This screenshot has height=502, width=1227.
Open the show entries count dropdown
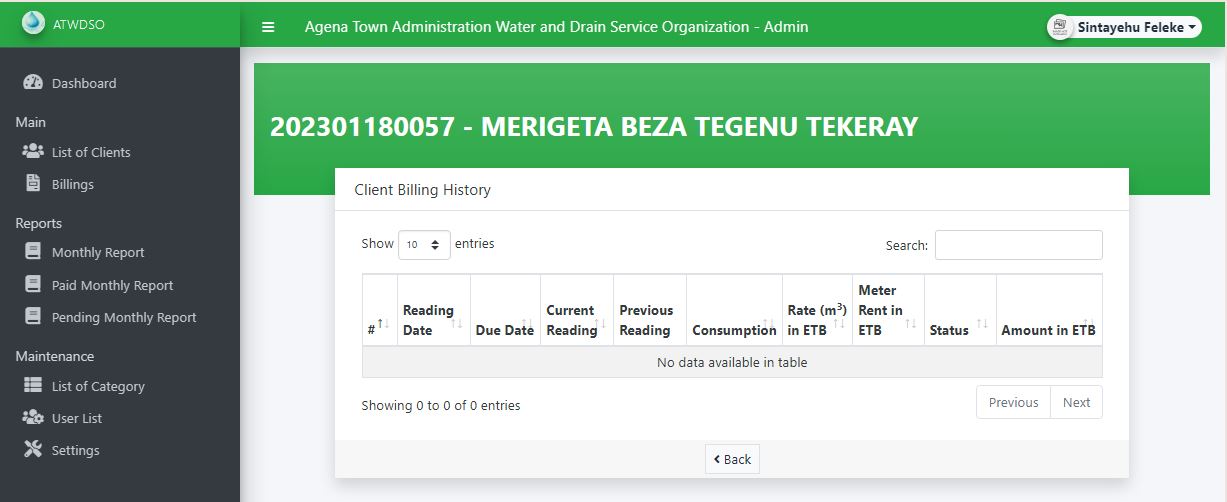click(x=424, y=244)
